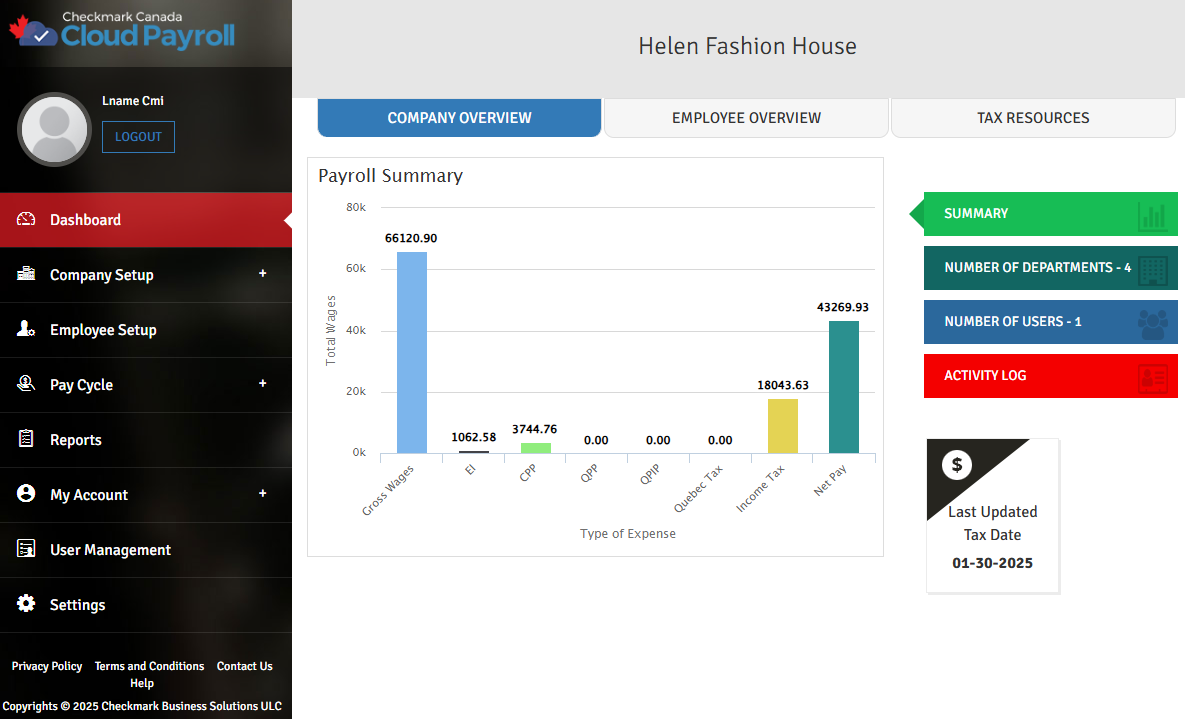
Task: Click the Employee Setup person icon
Action: click(x=26, y=330)
